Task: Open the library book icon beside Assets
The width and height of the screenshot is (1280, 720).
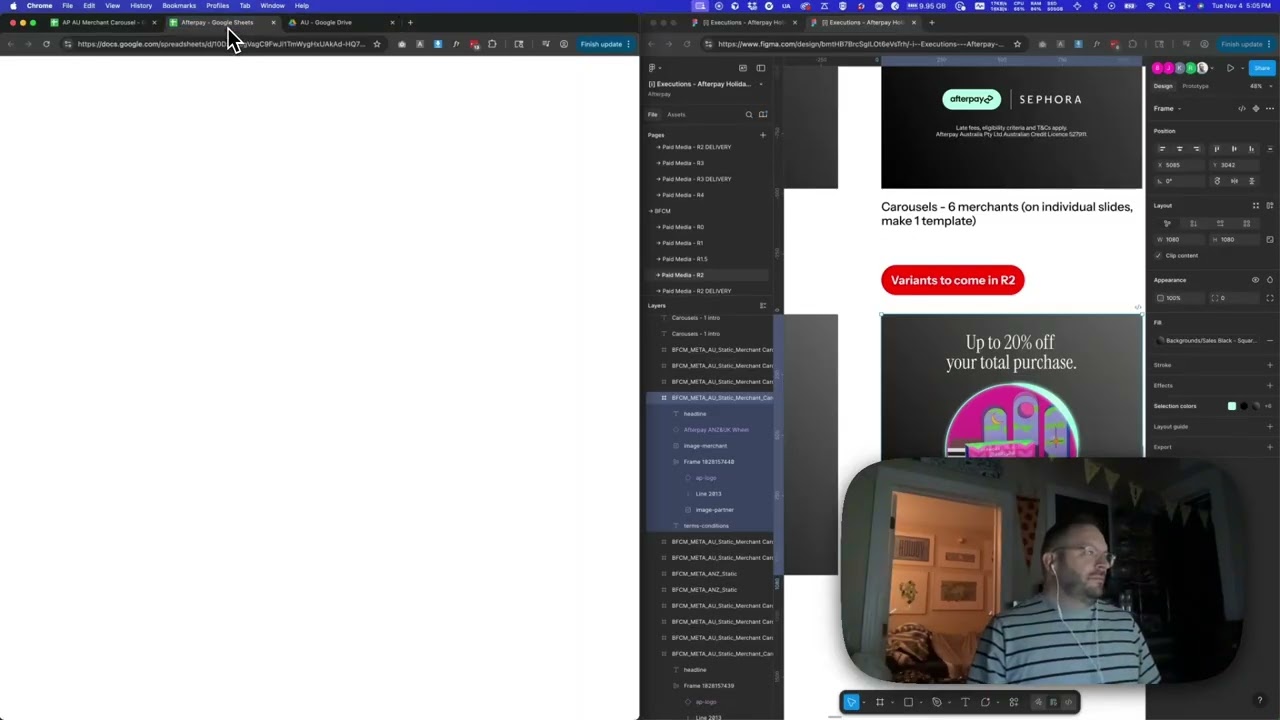Action: pyautogui.click(x=763, y=114)
